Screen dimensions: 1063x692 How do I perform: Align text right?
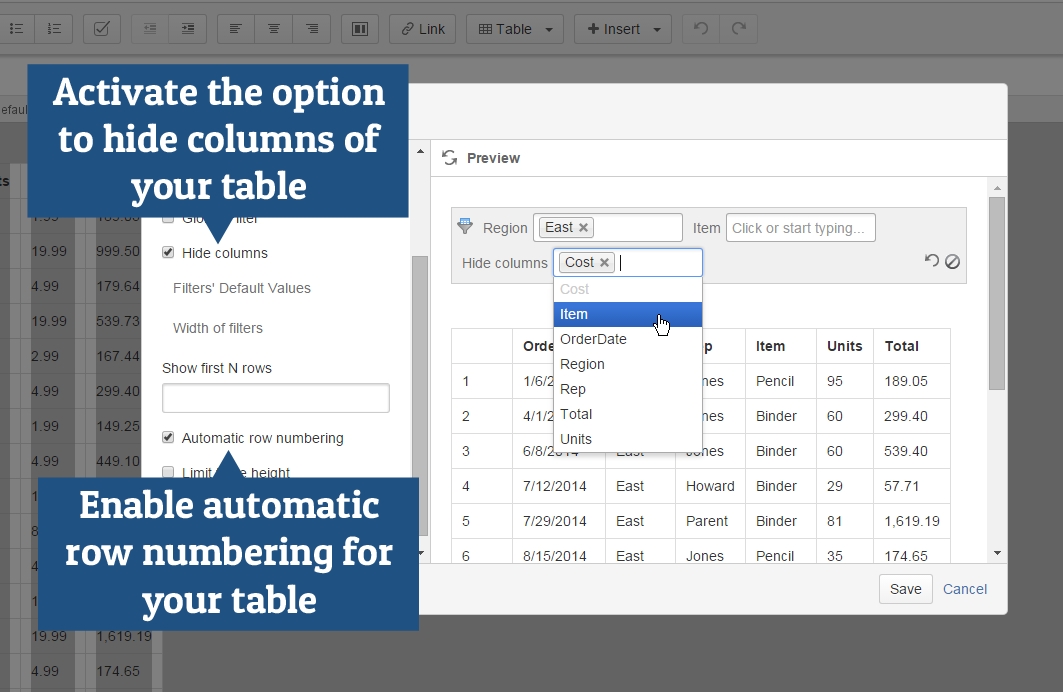(312, 29)
